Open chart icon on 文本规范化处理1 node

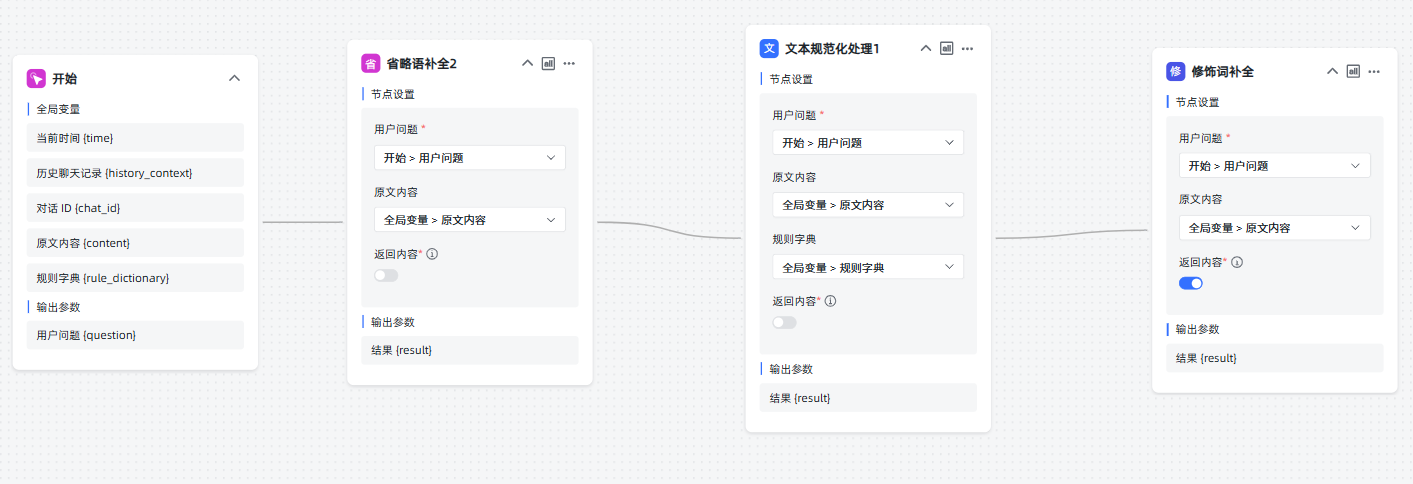coord(946,48)
